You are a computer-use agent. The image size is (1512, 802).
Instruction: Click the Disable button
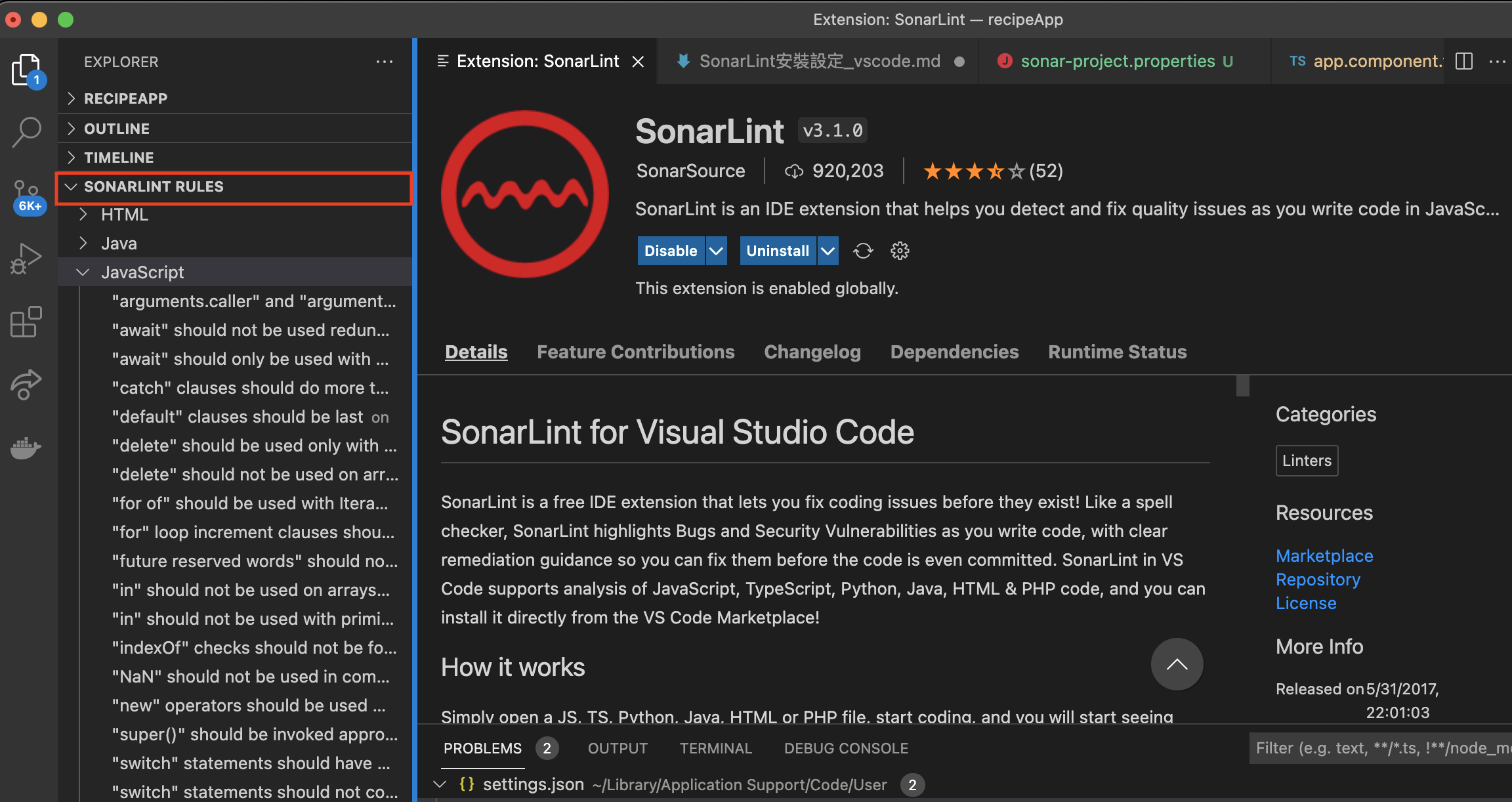coord(671,251)
